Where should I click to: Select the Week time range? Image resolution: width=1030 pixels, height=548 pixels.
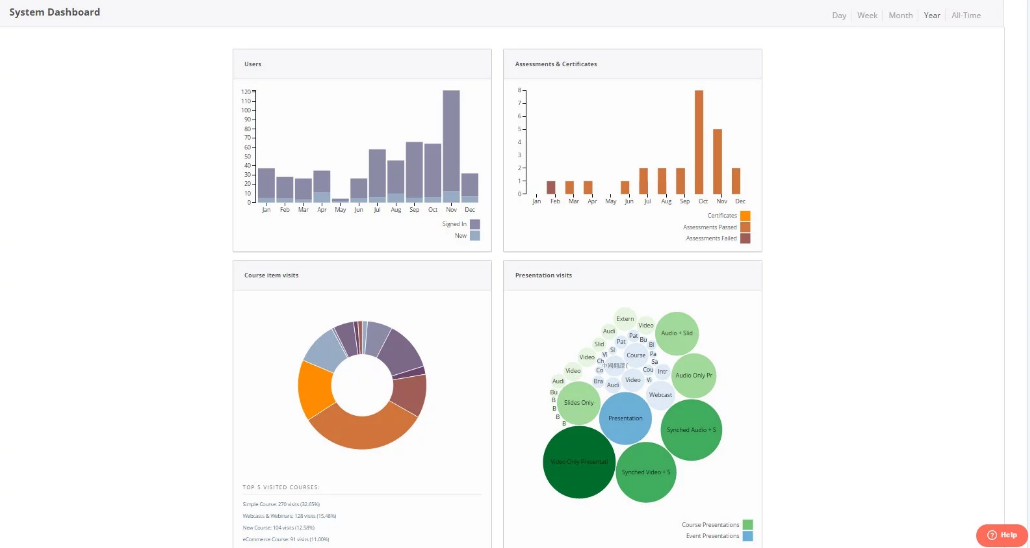867,15
